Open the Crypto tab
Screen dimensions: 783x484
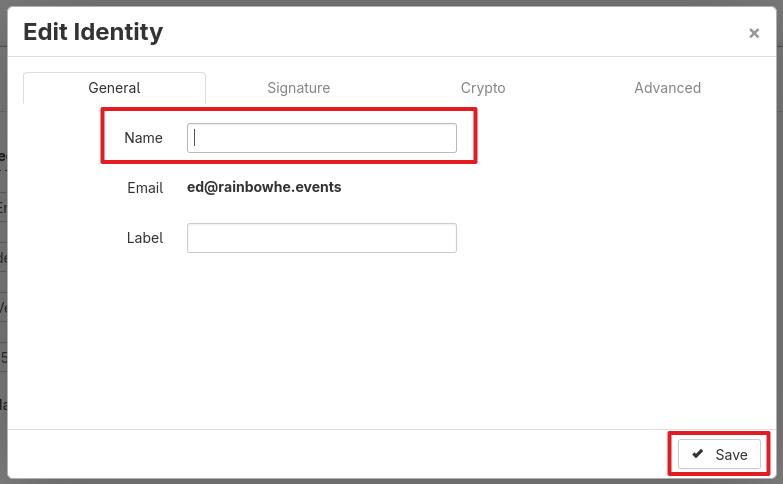(x=483, y=88)
